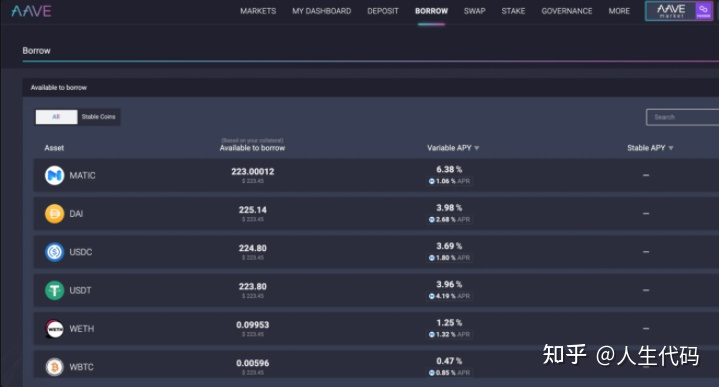Click the DAI token icon
Screen dimensions: 719x387
pyautogui.click(x=55, y=214)
